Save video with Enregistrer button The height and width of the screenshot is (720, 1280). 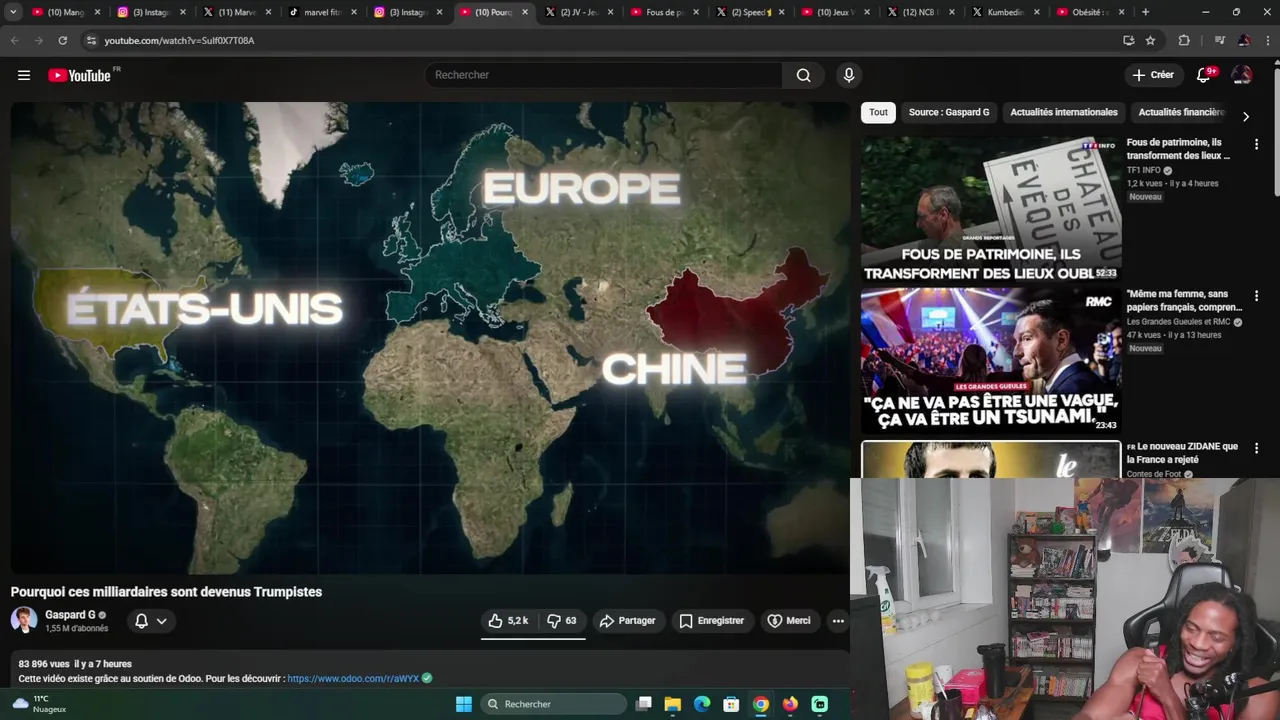coord(711,621)
